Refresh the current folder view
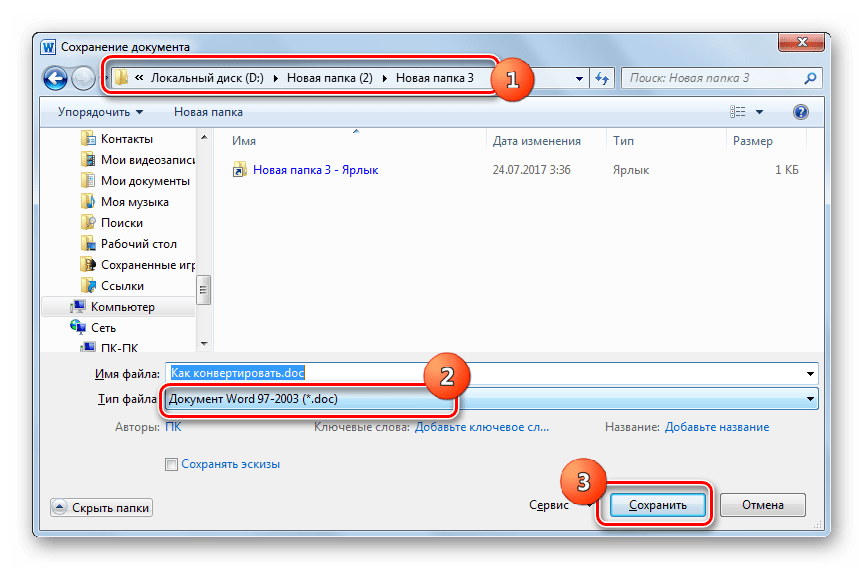Viewport: 864px width, 570px height. (x=602, y=78)
